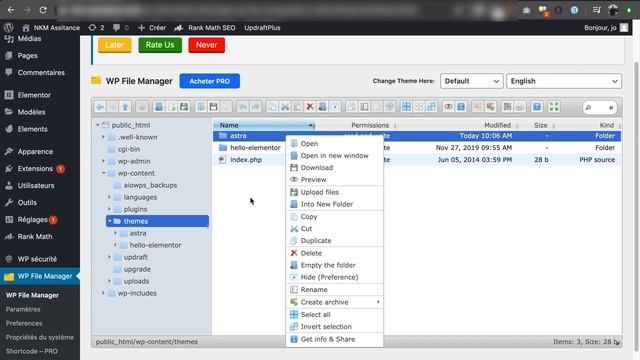Click the Rename toolbar icon
Viewport: 640px width, 360px height.
(364, 107)
